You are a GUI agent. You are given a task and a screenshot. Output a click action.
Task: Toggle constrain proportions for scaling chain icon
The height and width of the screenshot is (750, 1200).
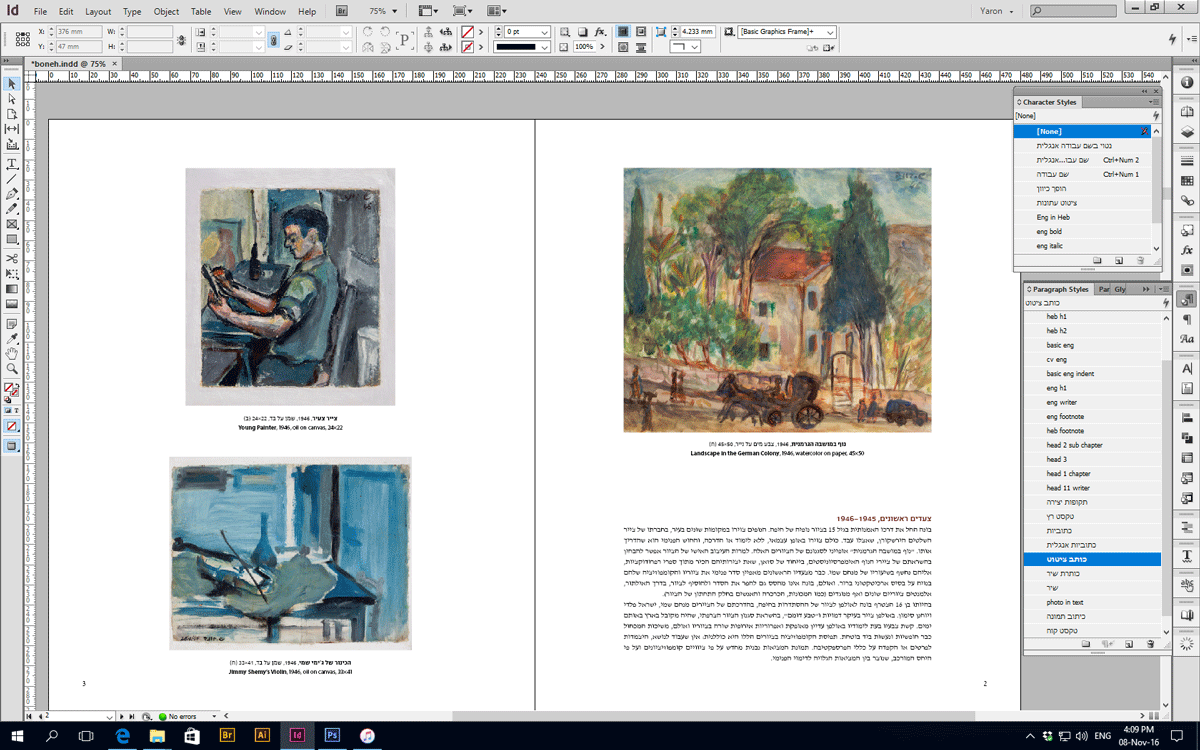click(273, 39)
